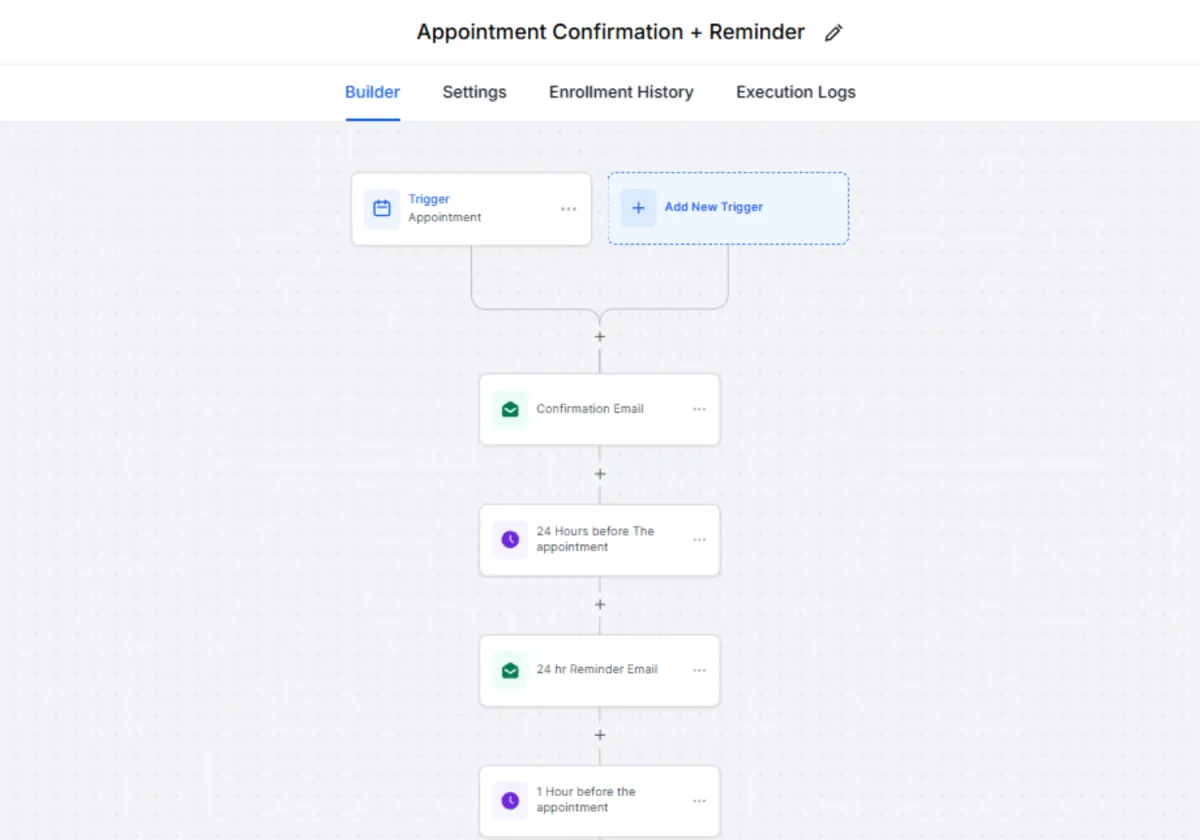Open the Enrollment History tab
Screen dimensions: 1200x840
pyautogui.click(x=621, y=92)
